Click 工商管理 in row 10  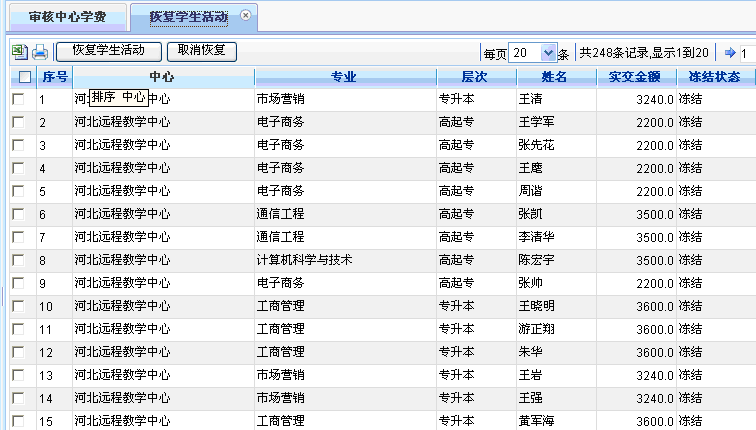pyautogui.click(x=281, y=306)
